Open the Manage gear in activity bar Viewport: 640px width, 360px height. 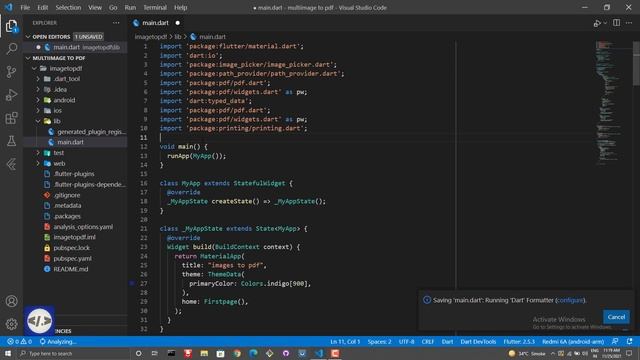click(x=11, y=324)
